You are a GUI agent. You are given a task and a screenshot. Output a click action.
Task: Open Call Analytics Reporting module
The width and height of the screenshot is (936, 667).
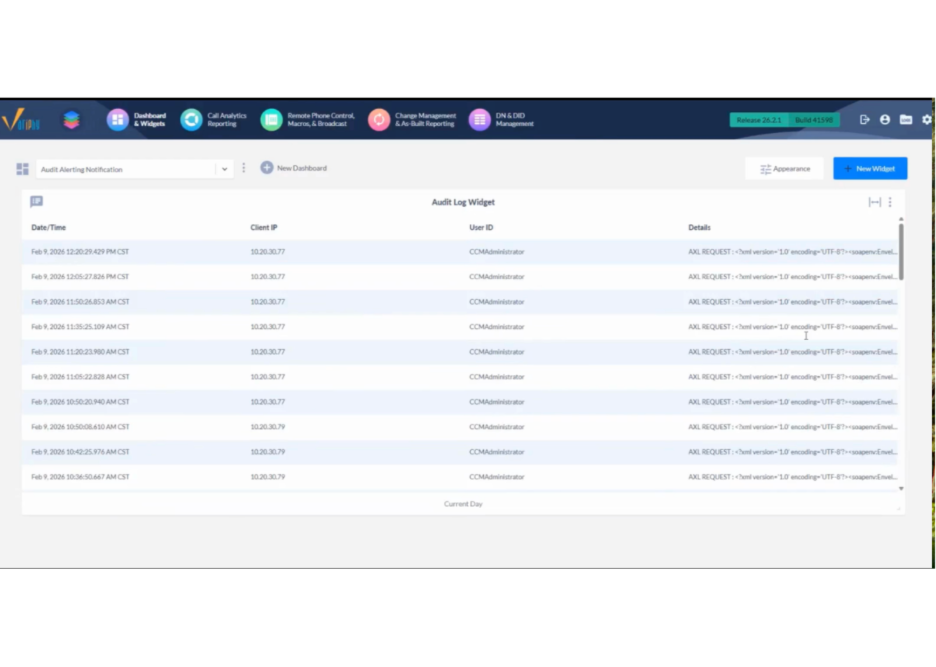[214, 120]
